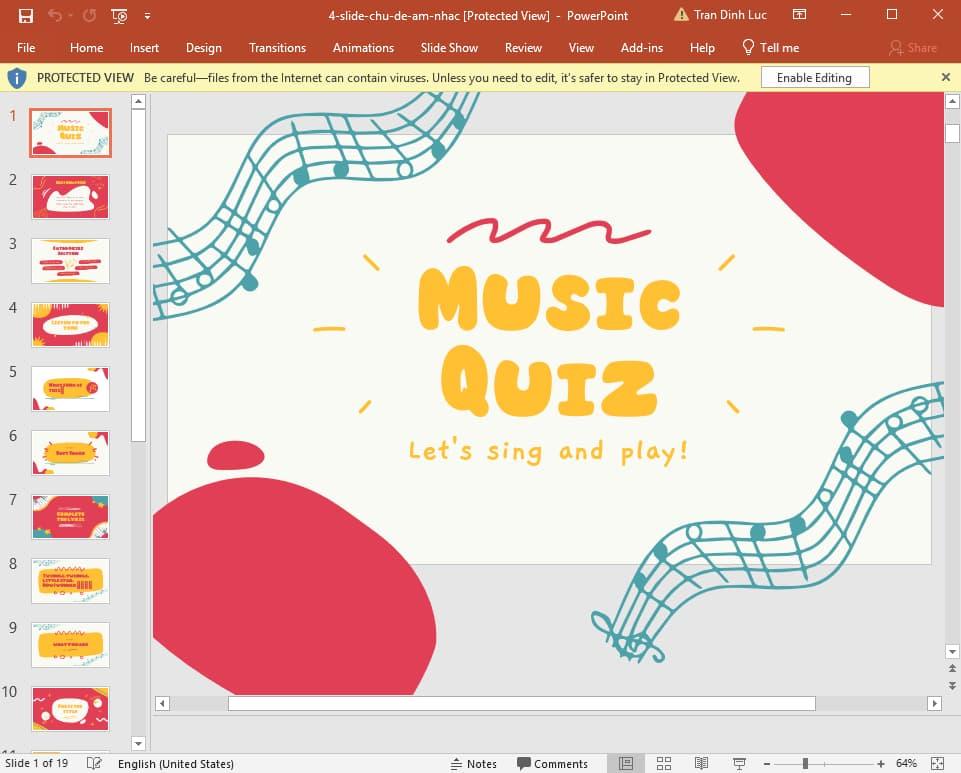961x773 pixels.
Task: Open the spelling check from status bar
Action: coord(94,763)
